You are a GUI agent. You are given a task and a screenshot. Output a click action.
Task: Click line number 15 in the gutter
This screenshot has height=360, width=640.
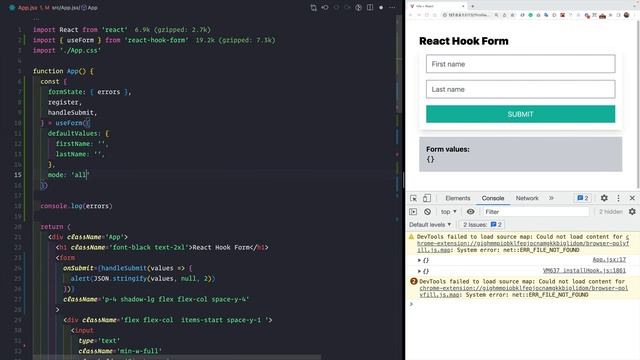tap(18, 175)
